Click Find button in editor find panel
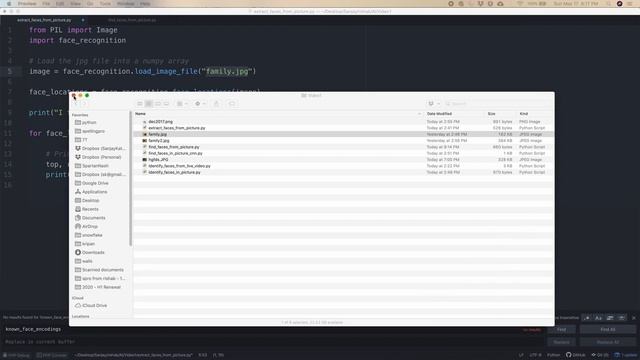The image size is (640, 360). click(562, 329)
